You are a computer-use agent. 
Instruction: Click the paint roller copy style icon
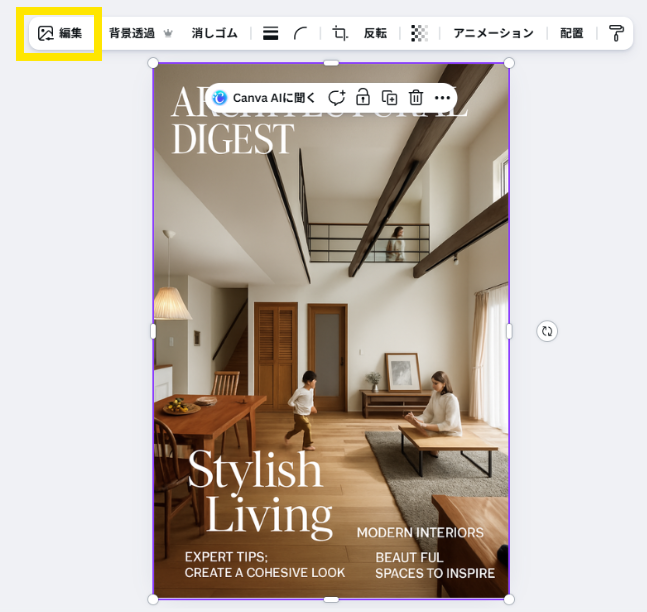tap(616, 33)
